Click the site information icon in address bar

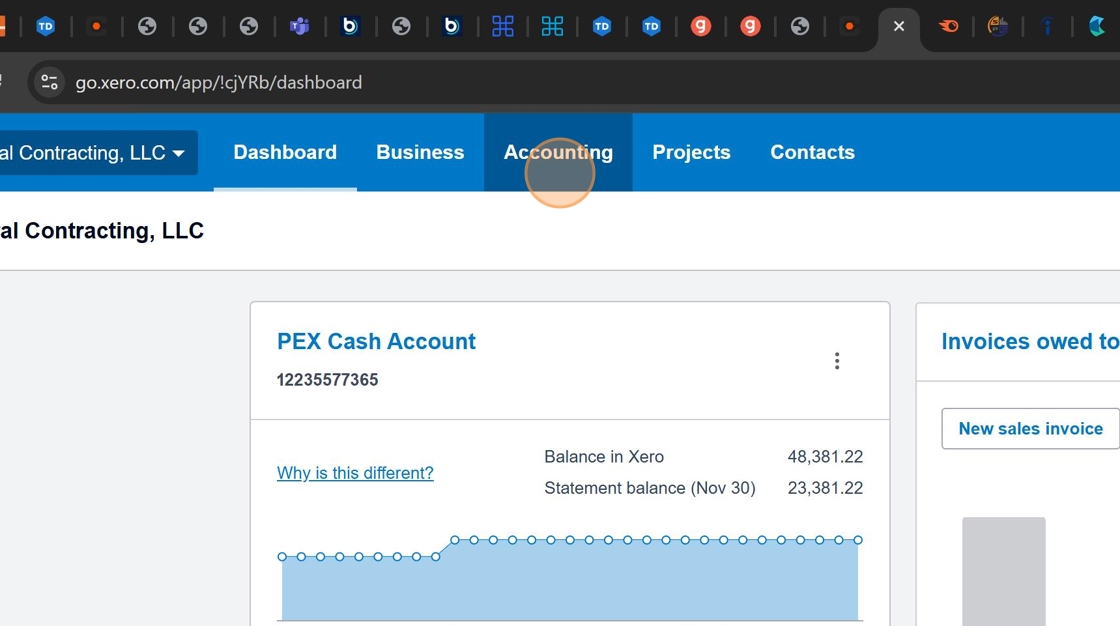49,82
